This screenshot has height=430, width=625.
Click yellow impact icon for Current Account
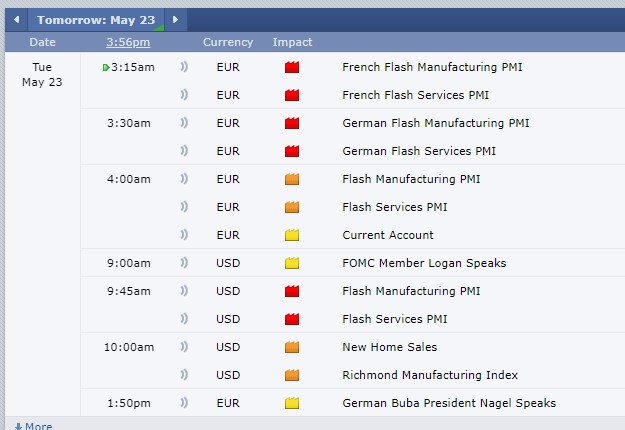click(292, 235)
